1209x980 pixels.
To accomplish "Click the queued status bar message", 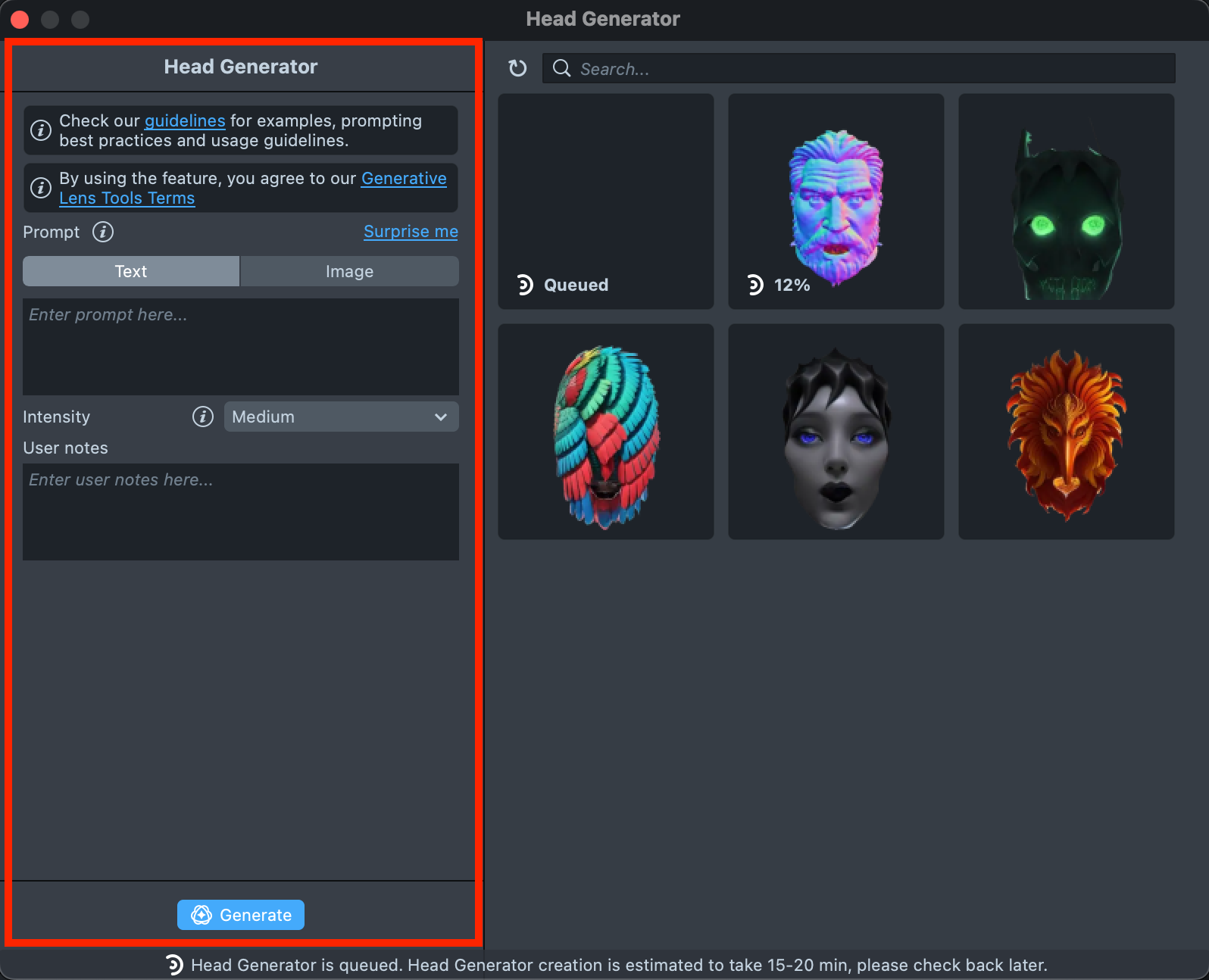I will 619,965.
